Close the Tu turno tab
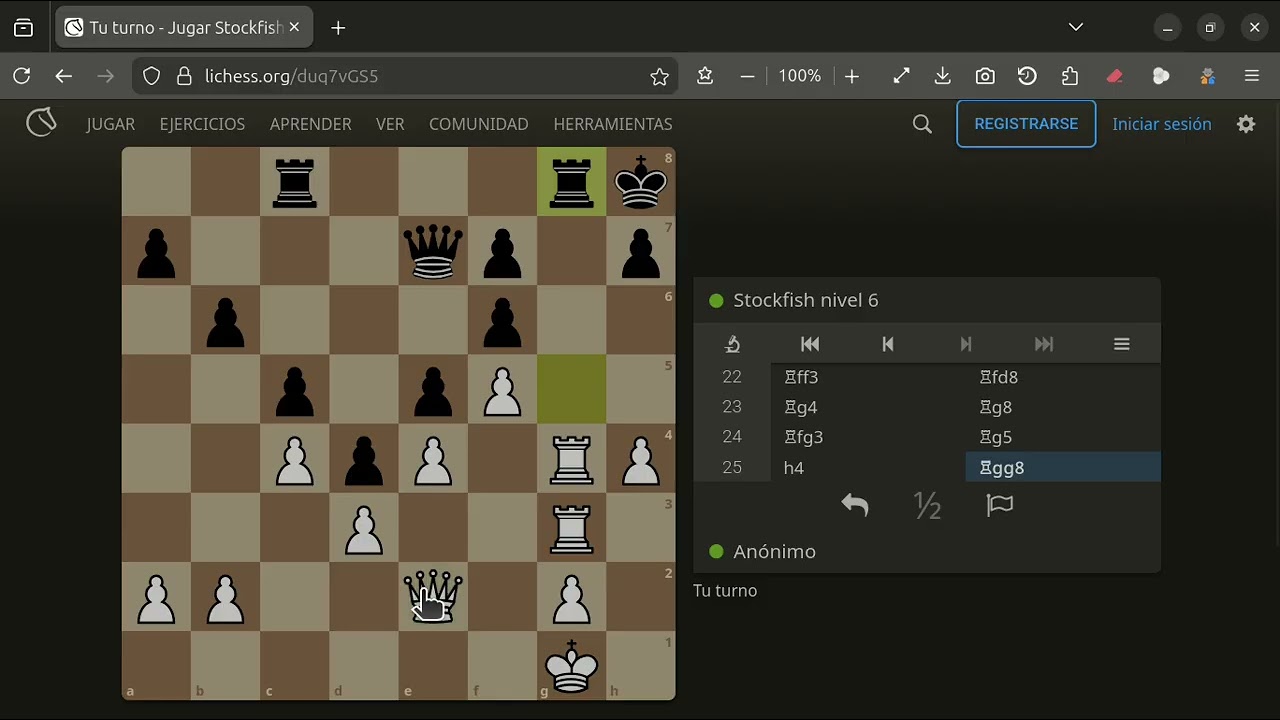1280x720 pixels. [294, 28]
